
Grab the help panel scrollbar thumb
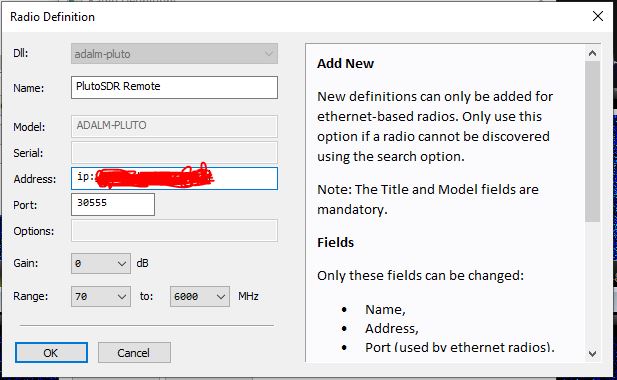[x=593, y=142]
